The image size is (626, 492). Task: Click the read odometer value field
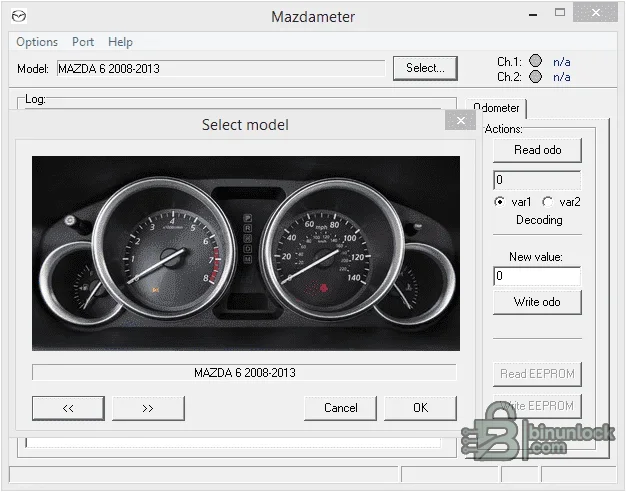537,180
